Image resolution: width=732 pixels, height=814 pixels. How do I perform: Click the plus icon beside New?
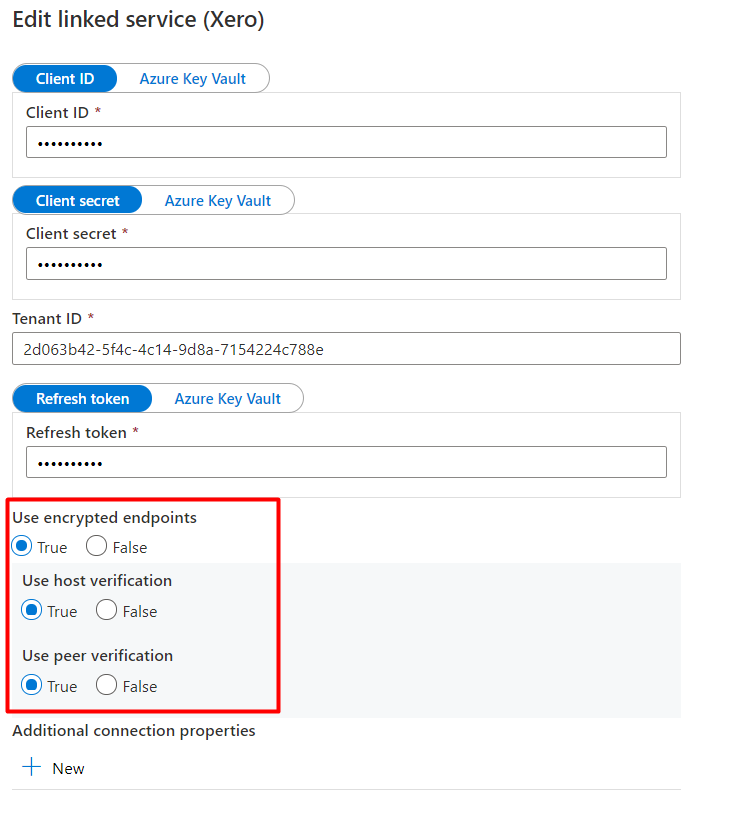point(32,767)
